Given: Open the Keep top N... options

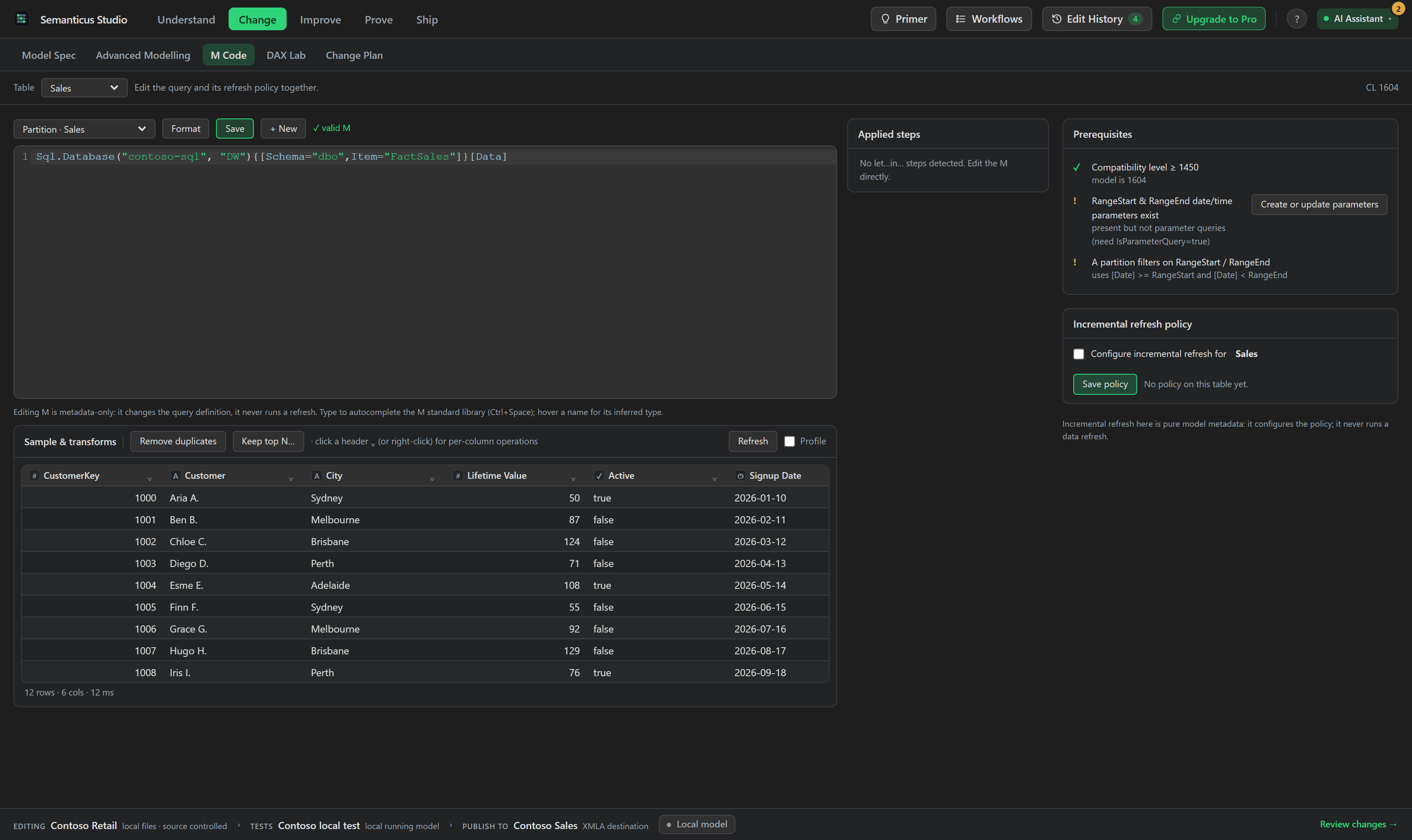Looking at the screenshot, I should tap(268, 441).
